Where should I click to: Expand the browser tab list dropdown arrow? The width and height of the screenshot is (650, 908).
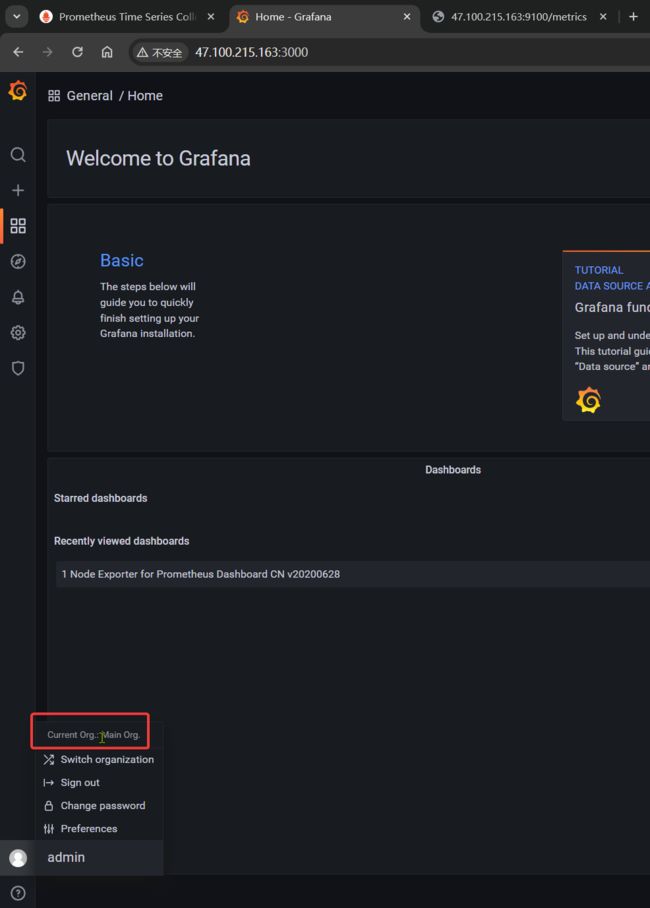pos(17,17)
